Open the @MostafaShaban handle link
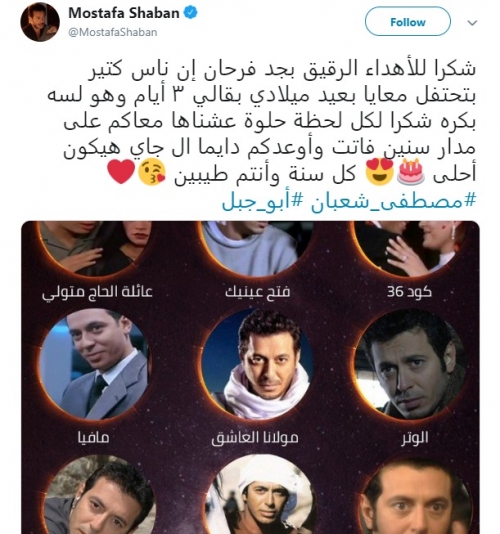The height and width of the screenshot is (534, 500). [113, 32]
